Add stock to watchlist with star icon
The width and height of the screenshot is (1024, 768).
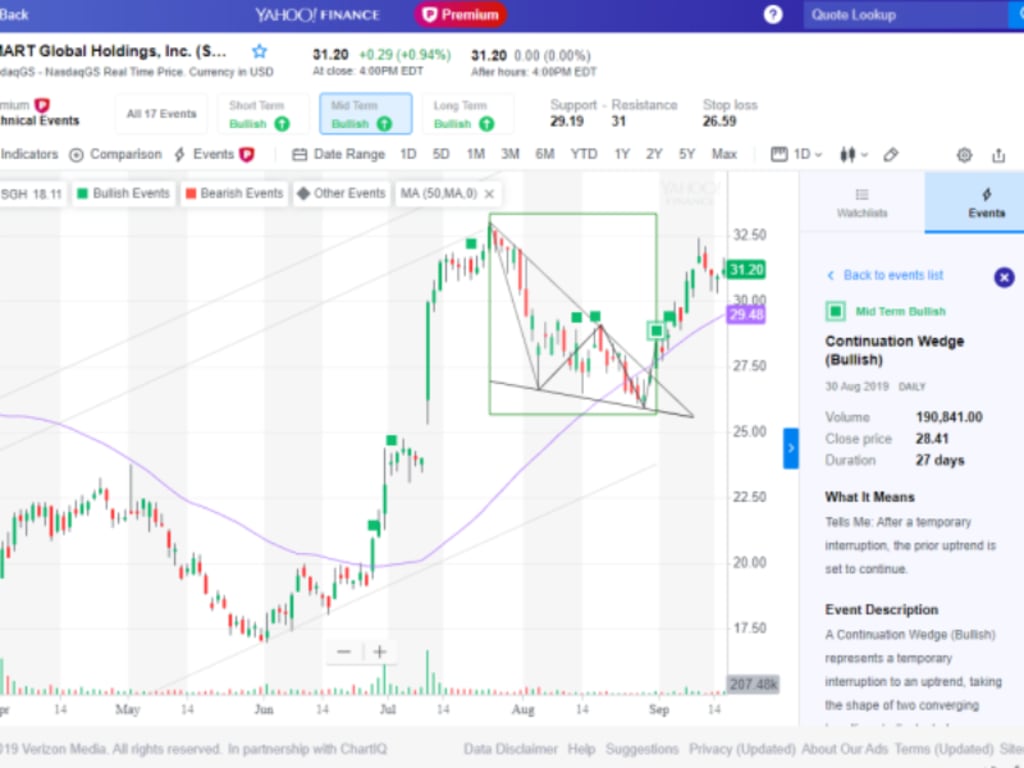point(259,52)
